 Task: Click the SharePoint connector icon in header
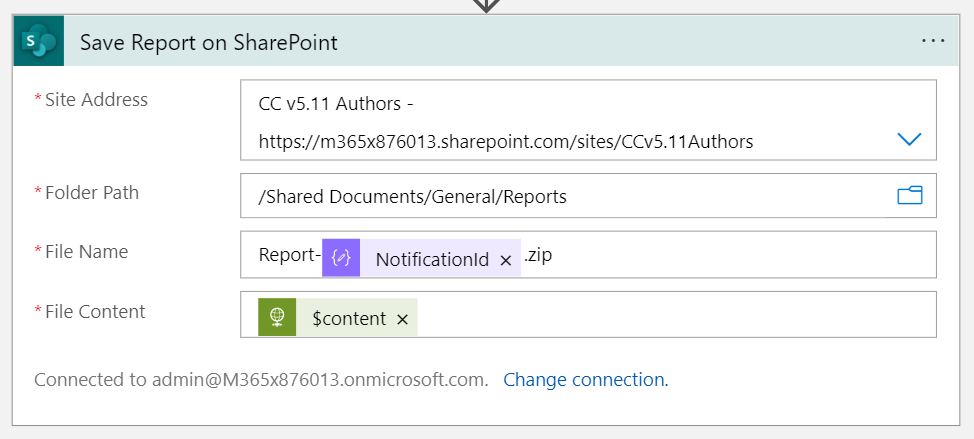(x=39, y=41)
